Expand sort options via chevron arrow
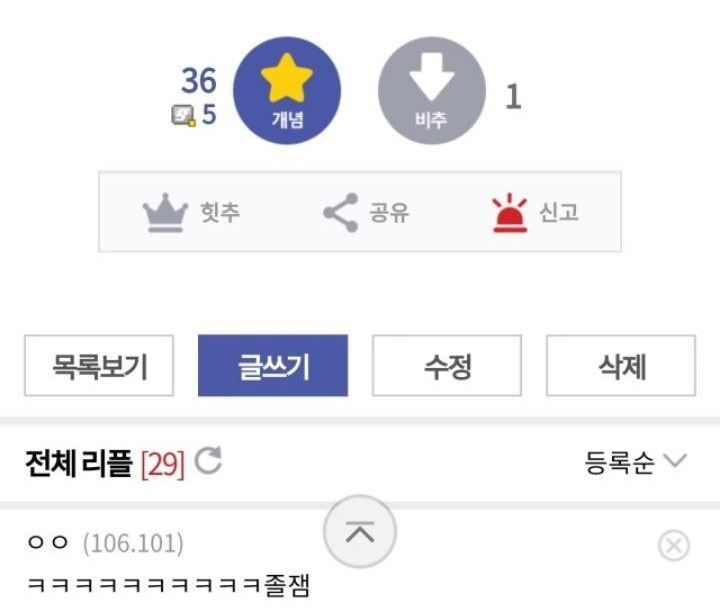The image size is (720, 612). (x=675, y=460)
